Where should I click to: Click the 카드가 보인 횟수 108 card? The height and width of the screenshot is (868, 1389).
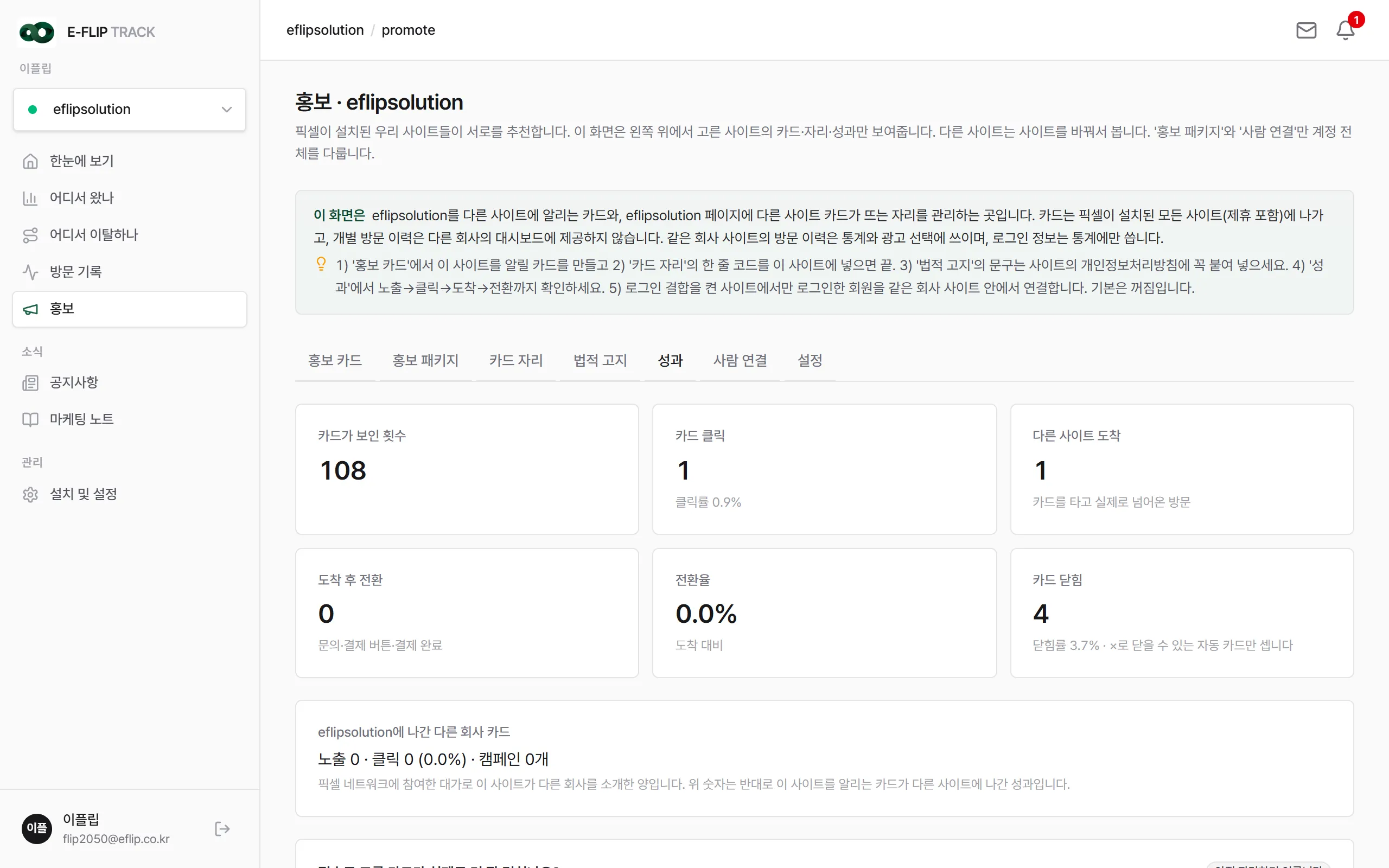pos(467,469)
